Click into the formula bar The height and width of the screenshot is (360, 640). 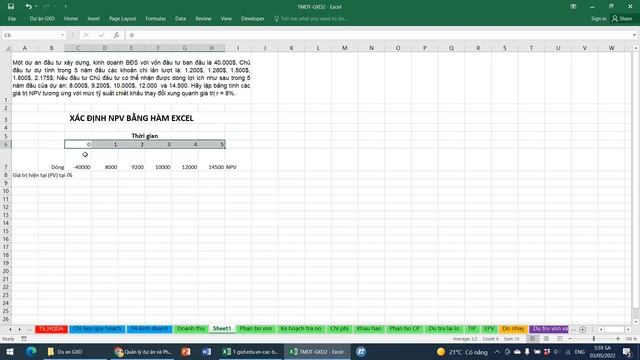pos(378,35)
